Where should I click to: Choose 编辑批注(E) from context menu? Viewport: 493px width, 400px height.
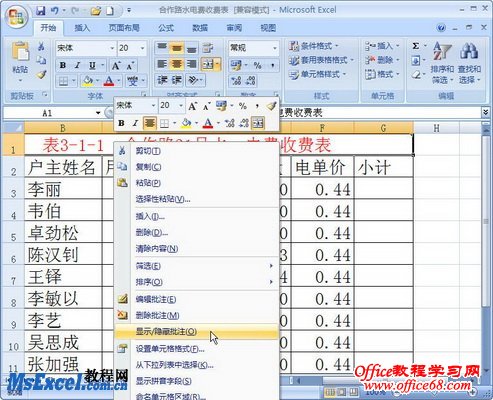pyautogui.click(x=197, y=299)
